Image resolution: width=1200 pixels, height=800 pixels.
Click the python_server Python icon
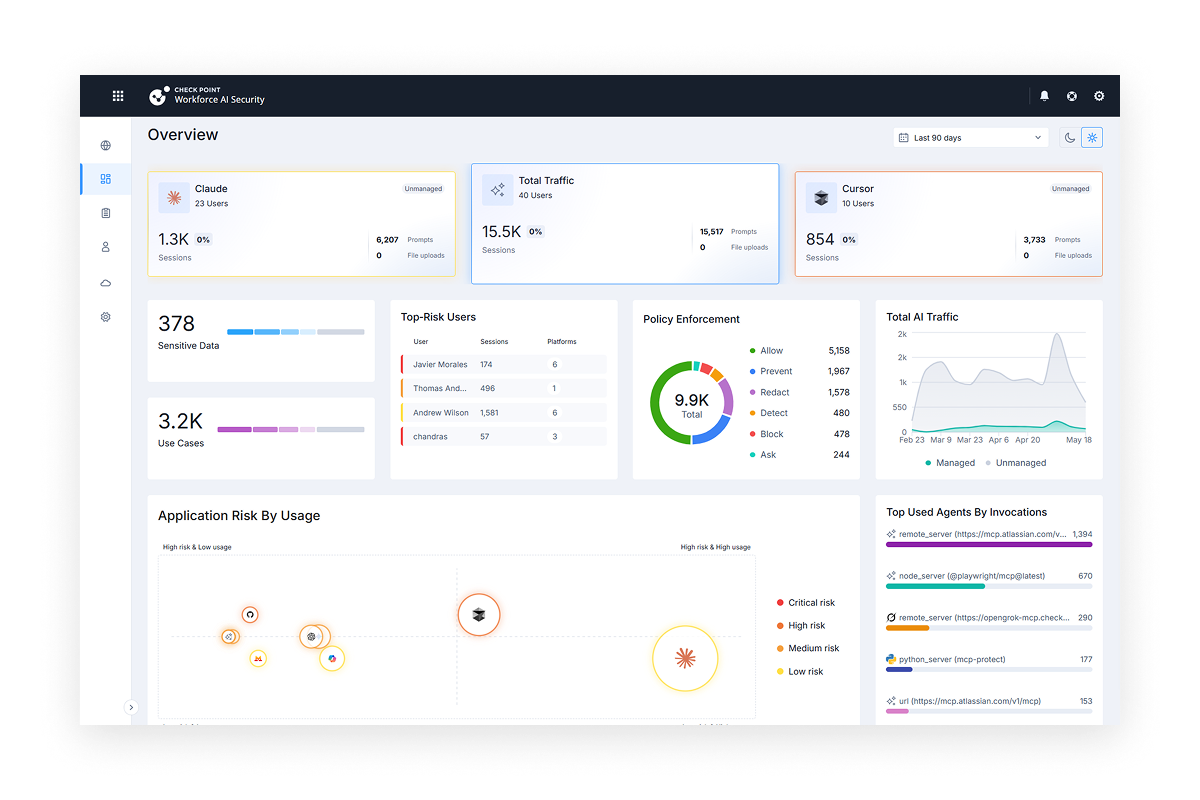click(x=891, y=659)
